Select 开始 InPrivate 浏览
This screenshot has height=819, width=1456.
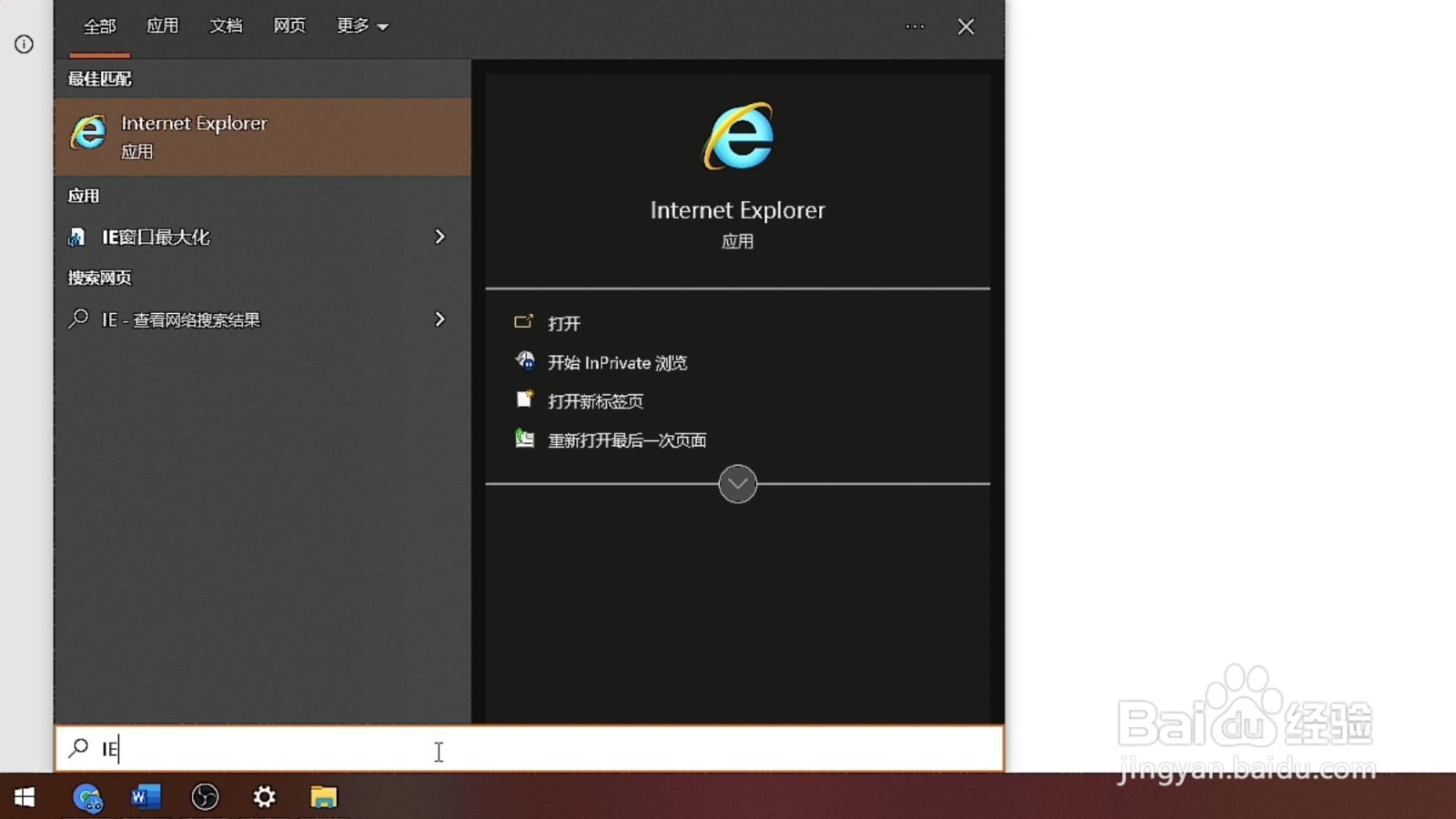(x=618, y=362)
